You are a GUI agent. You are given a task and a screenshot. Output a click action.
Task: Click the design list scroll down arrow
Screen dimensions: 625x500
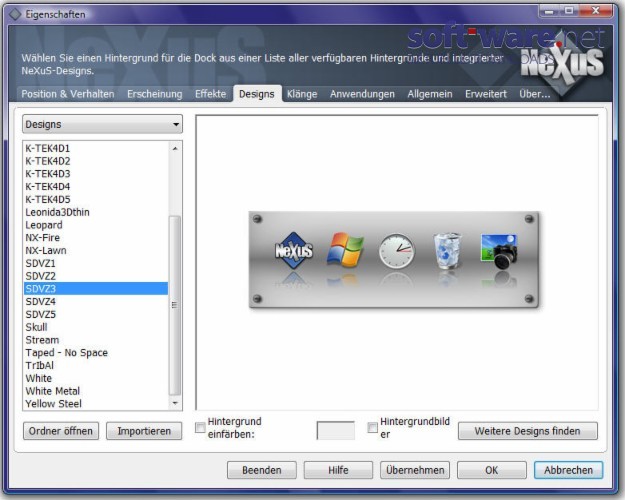(x=175, y=403)
